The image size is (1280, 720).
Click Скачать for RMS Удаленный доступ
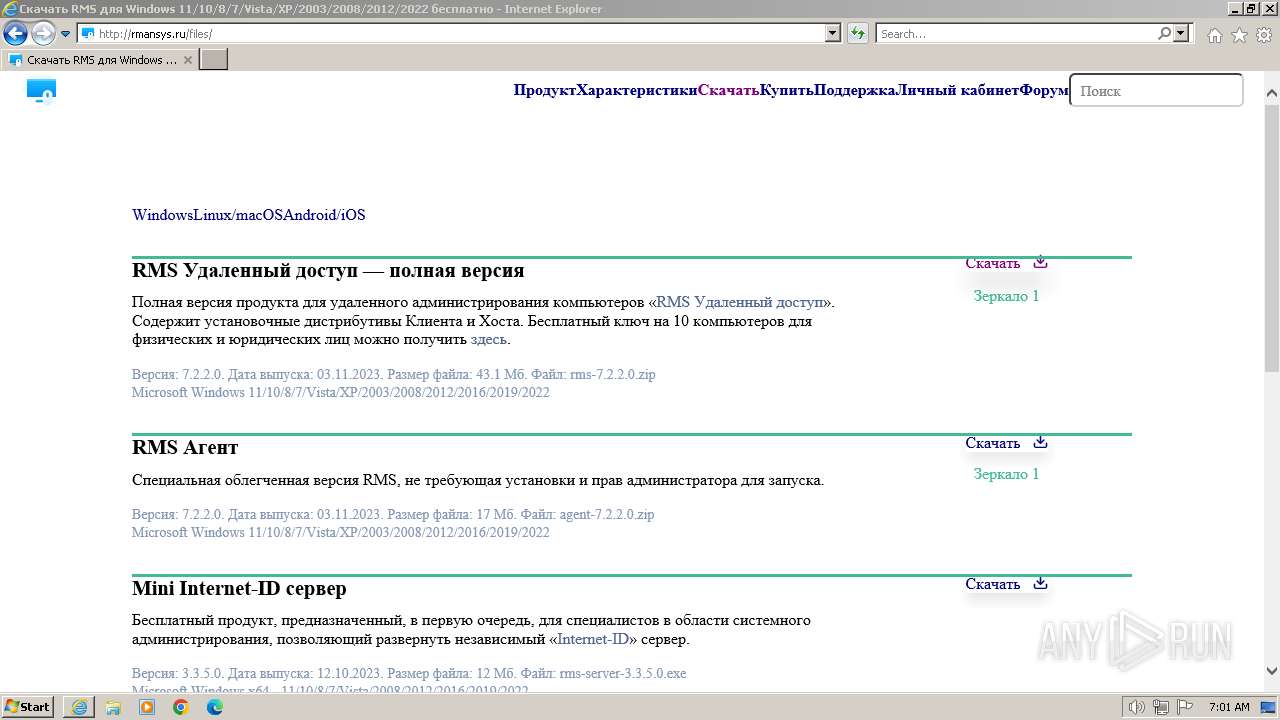tap(992, 263)
